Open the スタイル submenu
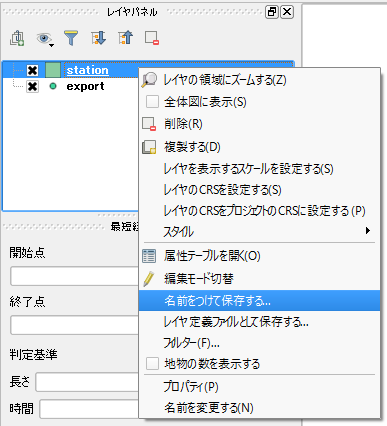The height and width of the screenshot is (426, 387). [x=259, y=231]
